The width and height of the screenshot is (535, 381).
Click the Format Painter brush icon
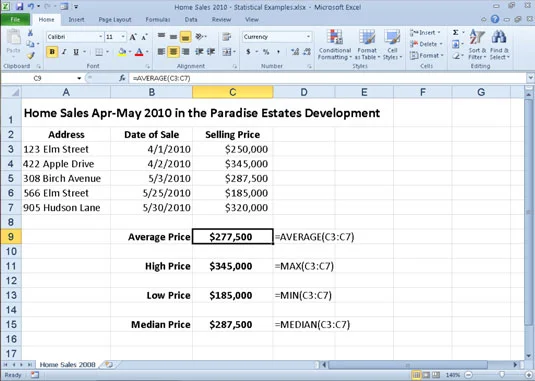click(x=31, y=55)
